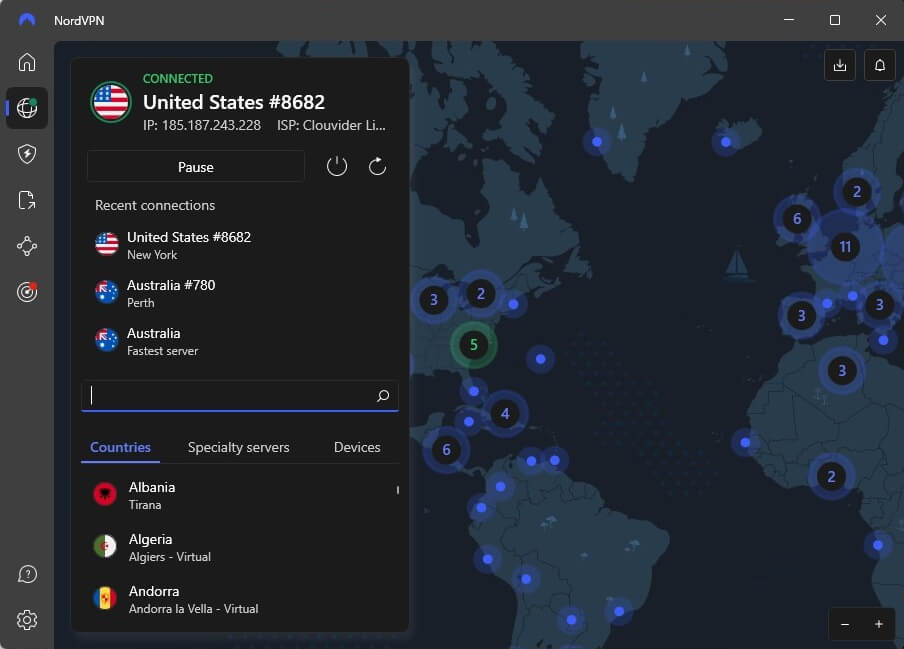Open the Meshnet sidebar icon
The height and width of the screenshot is (649, 904).
[x=27, y=246]
